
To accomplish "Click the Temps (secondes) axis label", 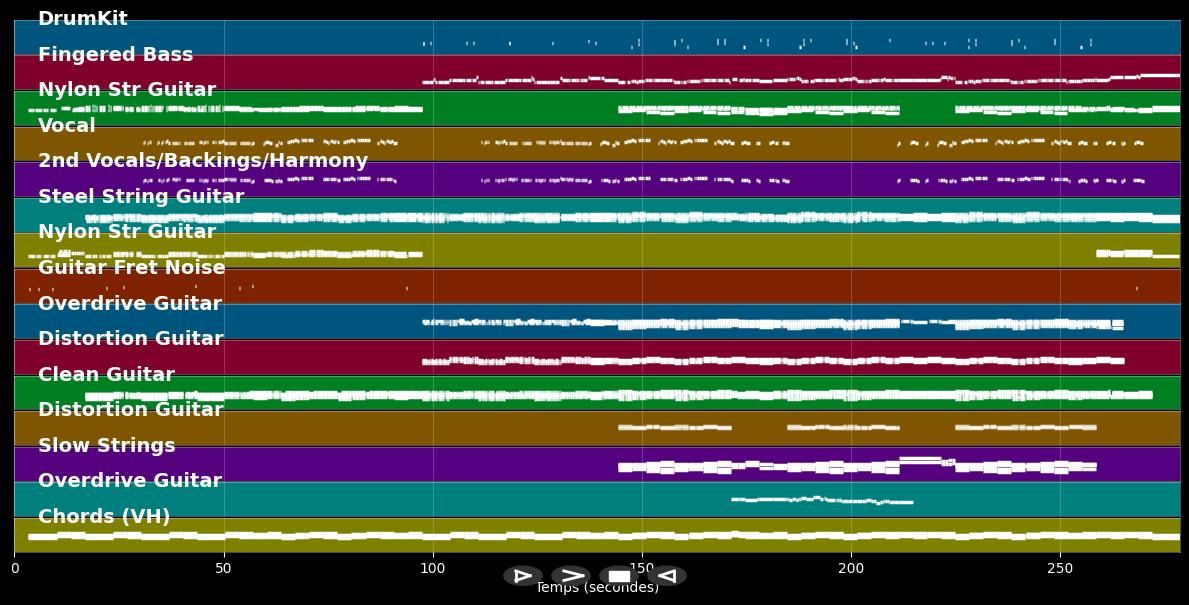I will click(597, 589).
